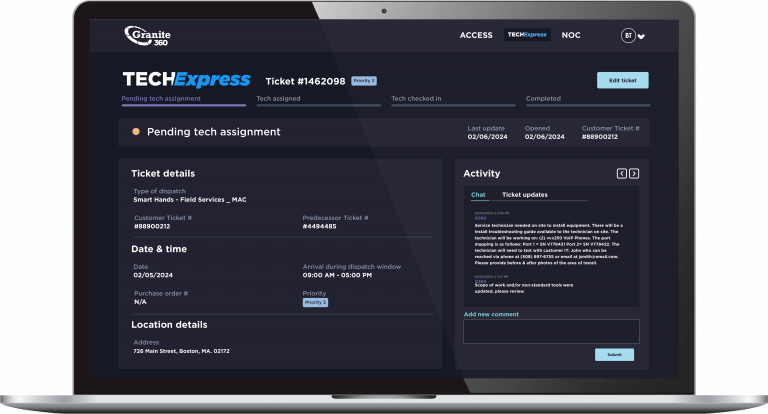Viewport: 768px width, 414px height.
Task: Click the orange pending status dot
Action: click(136, 132)
